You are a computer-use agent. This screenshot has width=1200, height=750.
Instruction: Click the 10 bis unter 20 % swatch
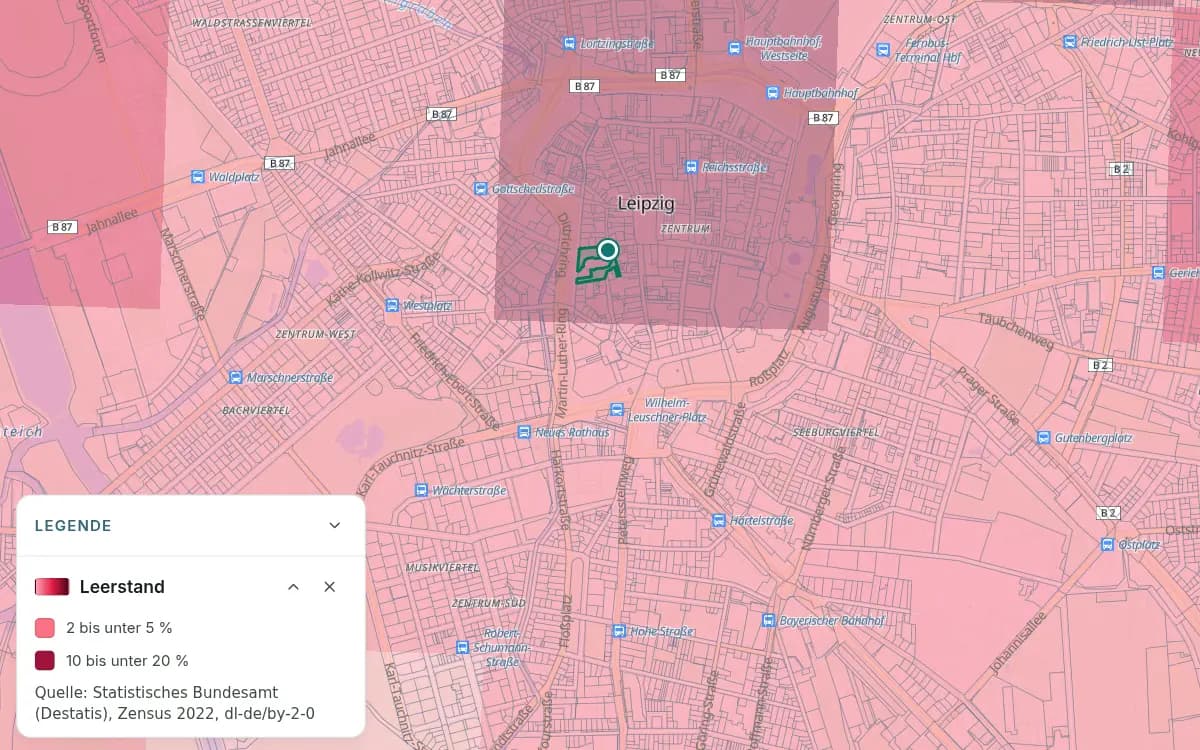coord(45,660)
